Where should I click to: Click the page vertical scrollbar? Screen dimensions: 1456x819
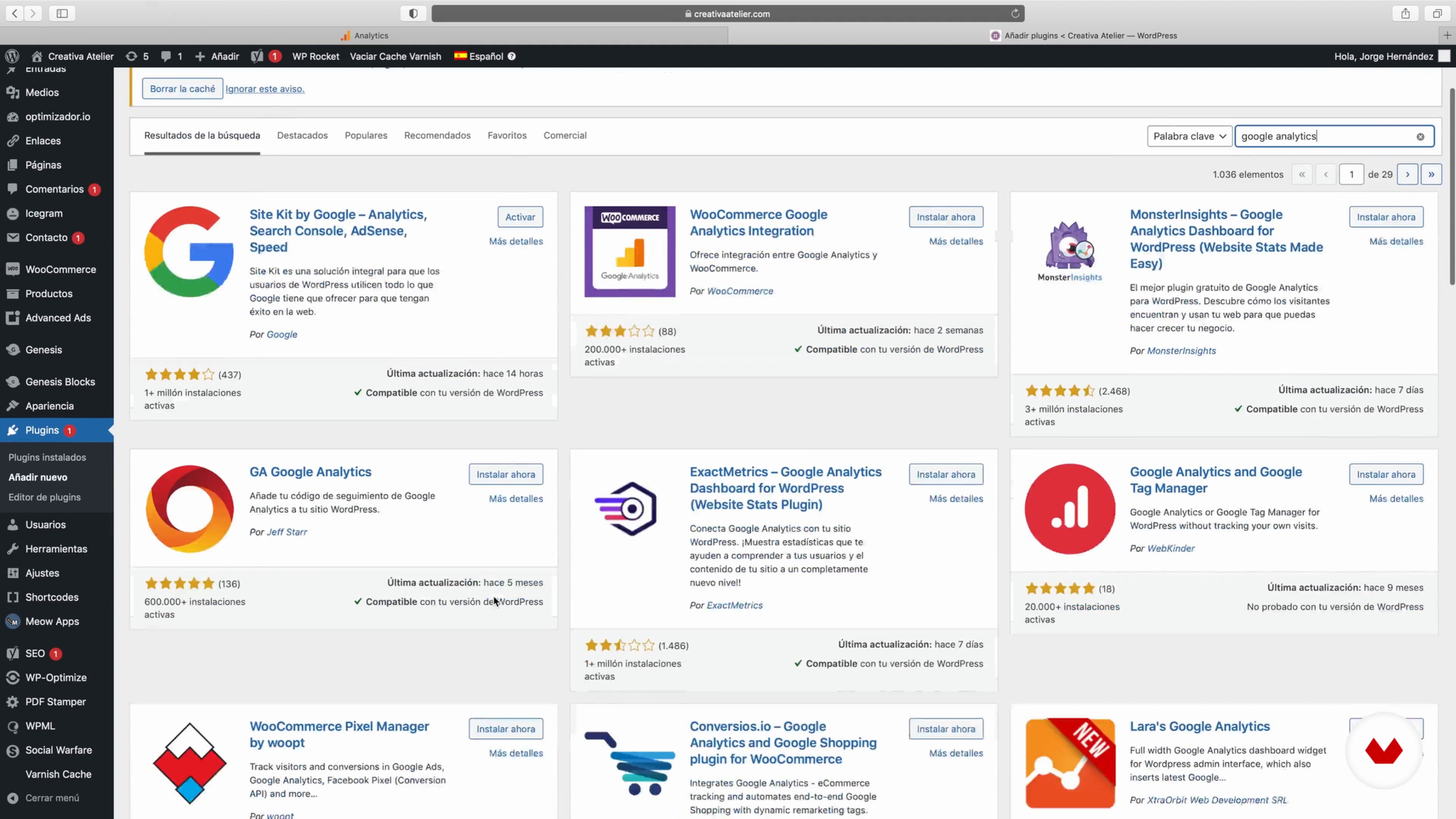pyautogui.click(x=1451, y=187)
